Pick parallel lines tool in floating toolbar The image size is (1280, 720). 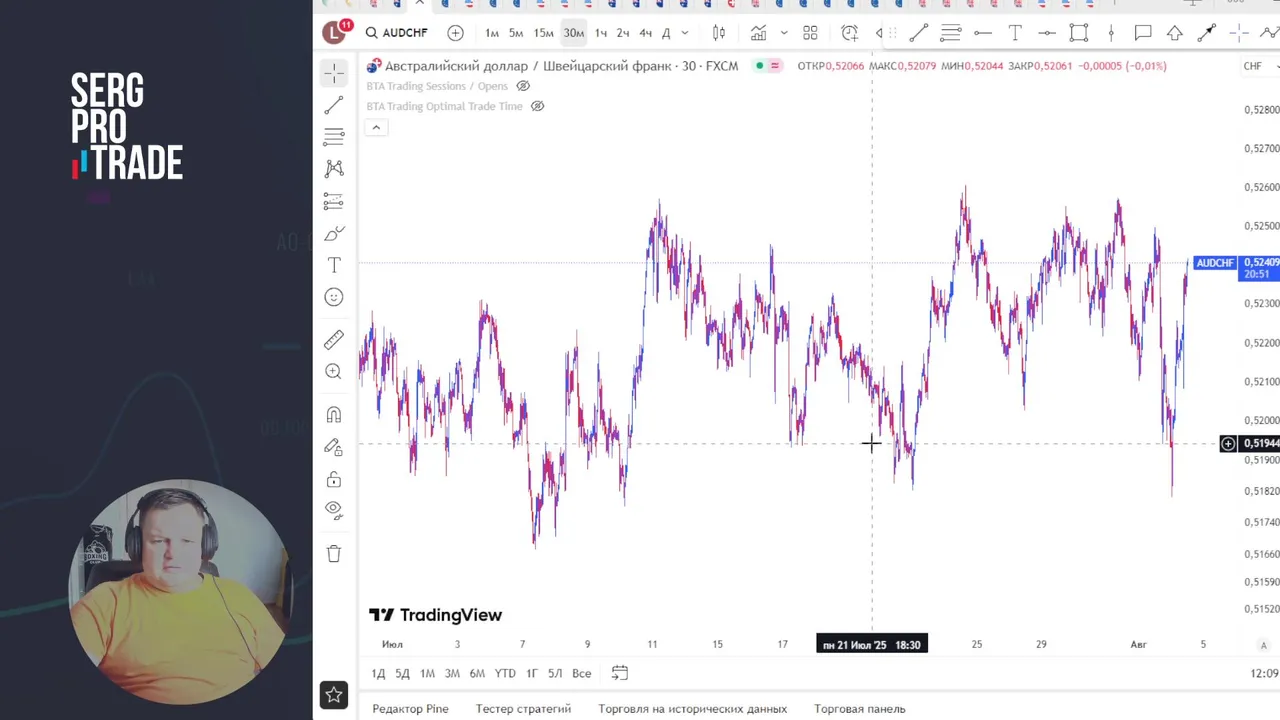pos(951,33)
